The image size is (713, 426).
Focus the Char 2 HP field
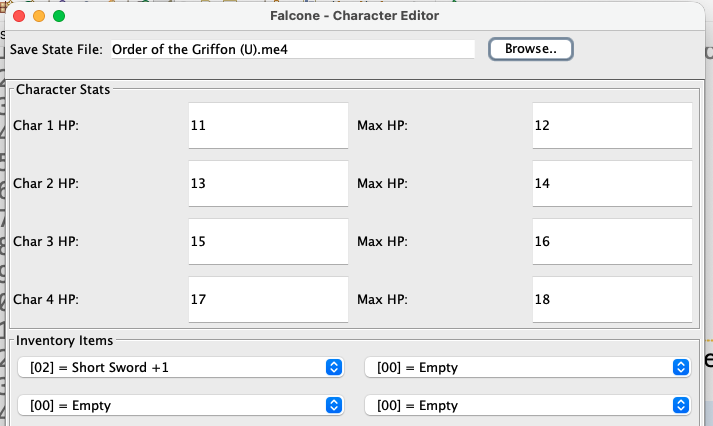coord(267,184)
